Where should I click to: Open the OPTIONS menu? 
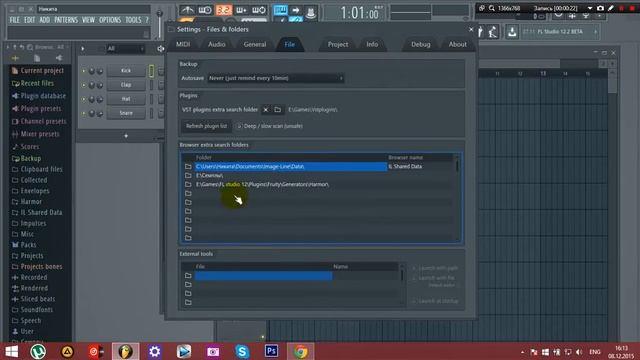pos(110,20)
